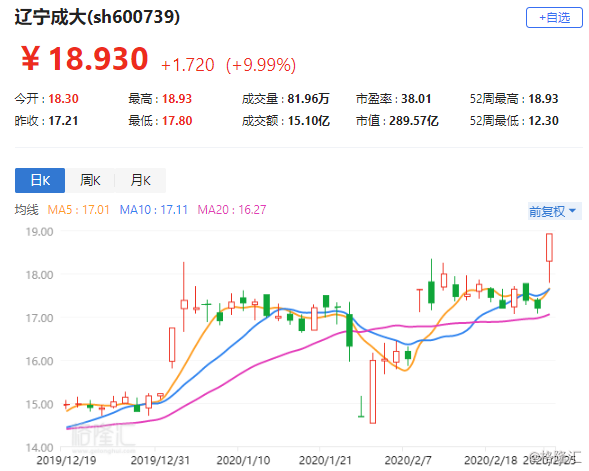This screenshot has width=589, height=471.
Task: Click the 市值 289.57亿 market cap
Action: pyautogui.click(x=397, y=121)
